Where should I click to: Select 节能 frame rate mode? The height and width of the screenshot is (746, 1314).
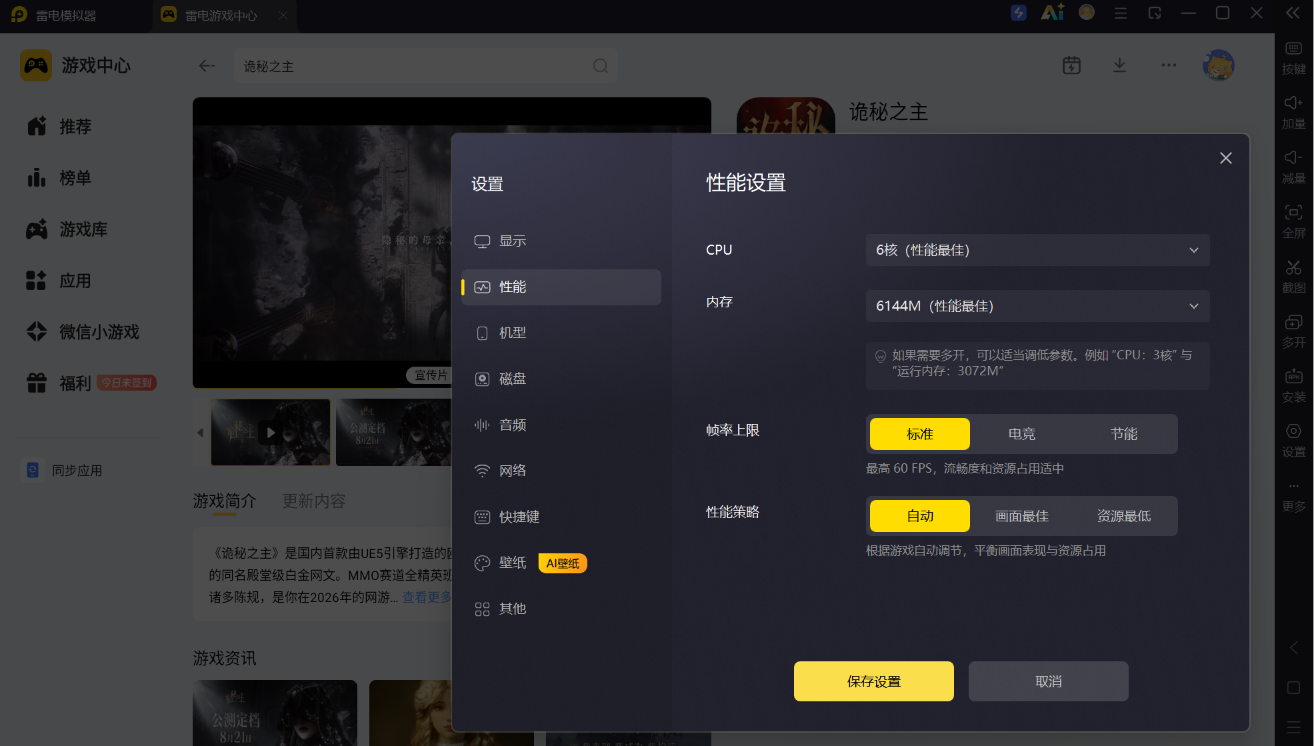point(1124,434)
